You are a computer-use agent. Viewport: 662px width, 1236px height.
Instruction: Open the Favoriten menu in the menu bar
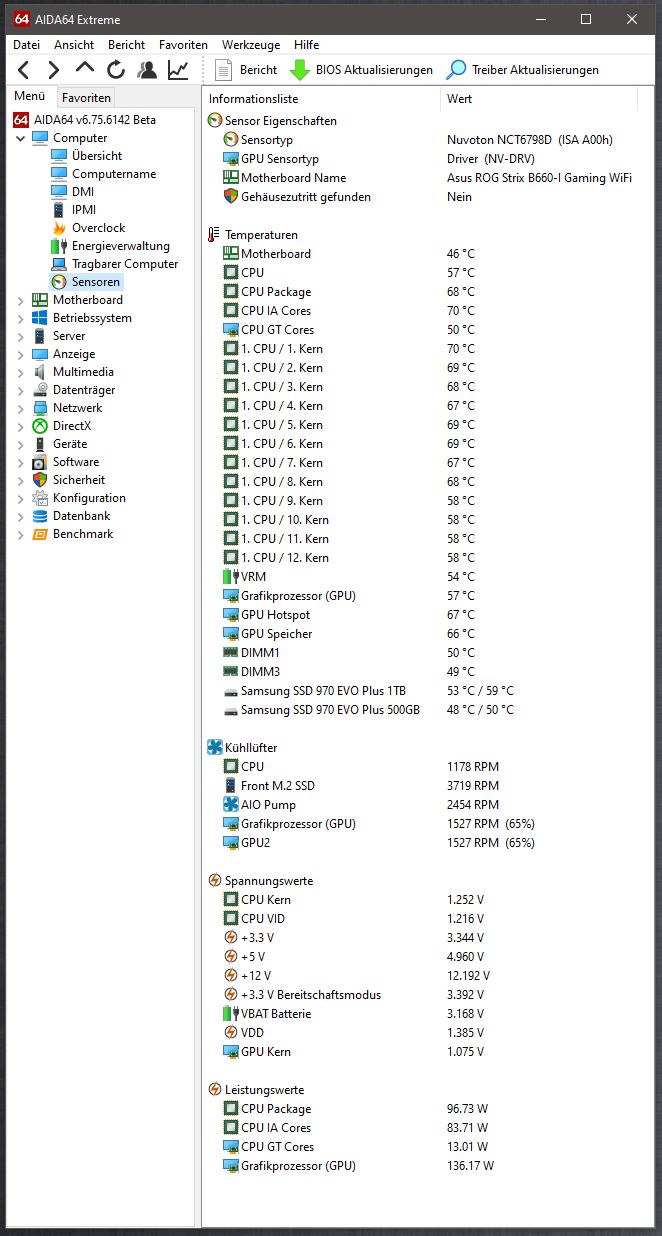[x=183, y=45]
